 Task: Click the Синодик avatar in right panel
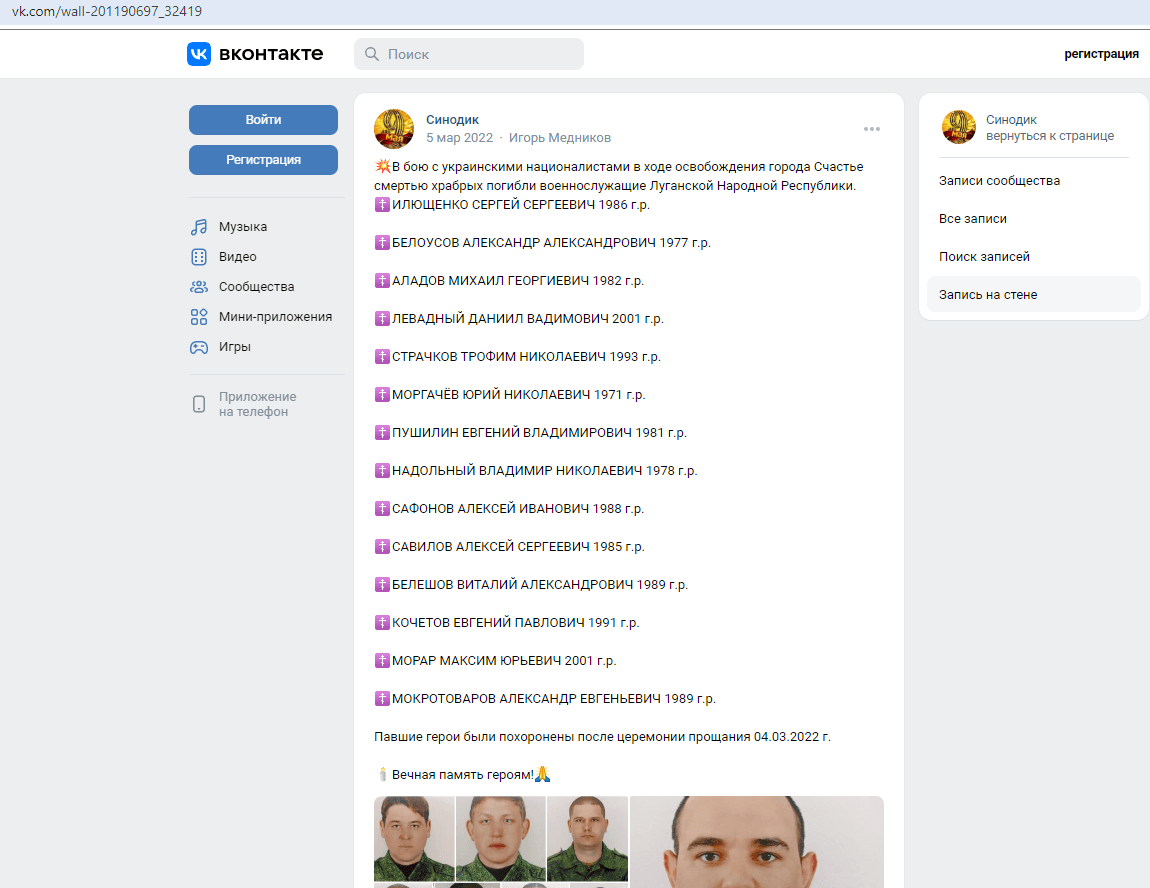(x=959, y=127)
